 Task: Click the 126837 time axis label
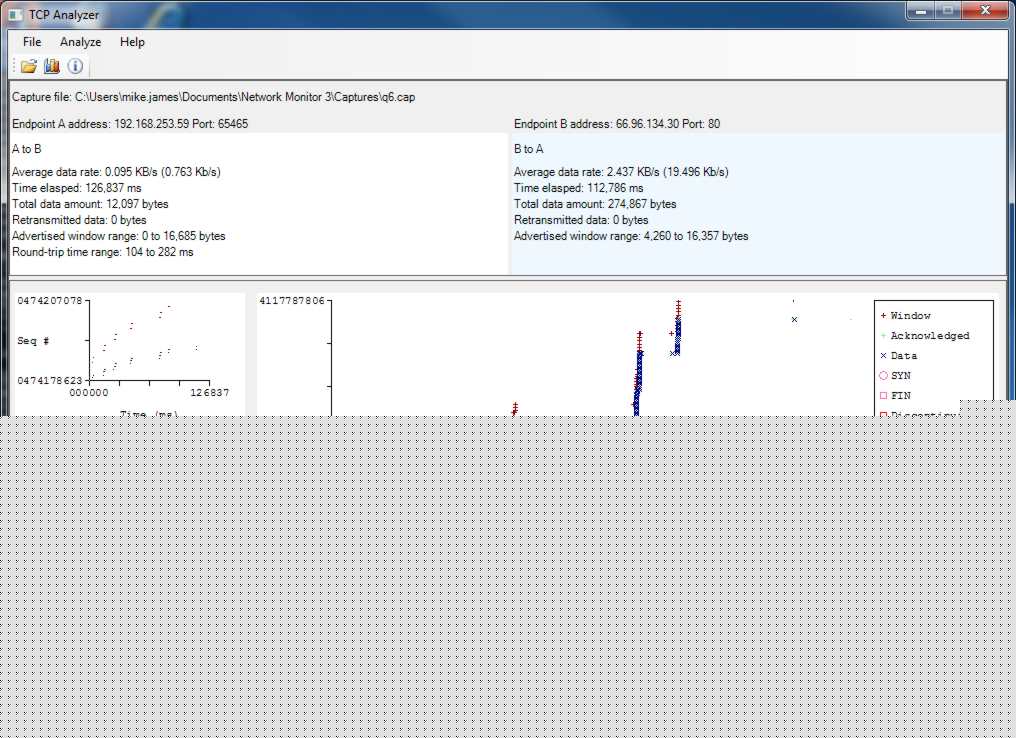pyautogui.click(x=209, y=393)
